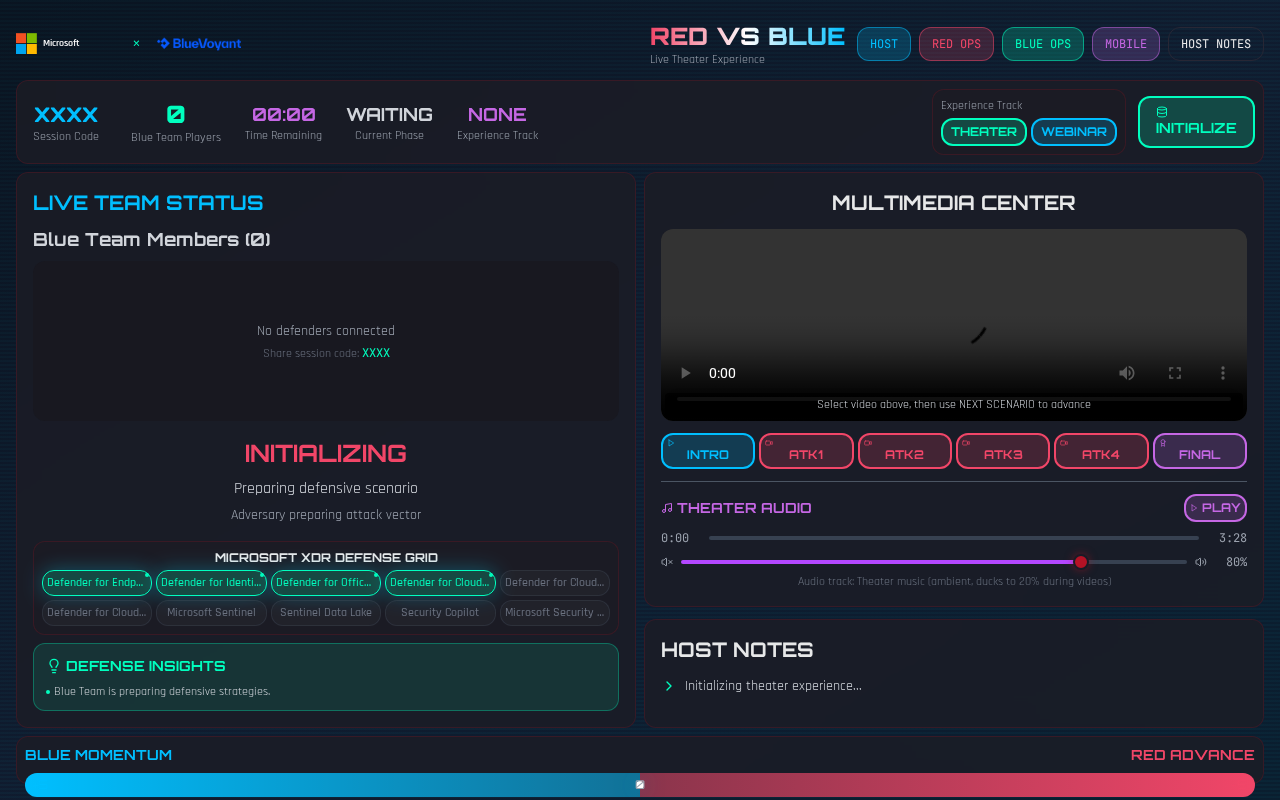Click the RED VS BLUE title
The width and height of the screenshot is (1280, 800).
748,37
